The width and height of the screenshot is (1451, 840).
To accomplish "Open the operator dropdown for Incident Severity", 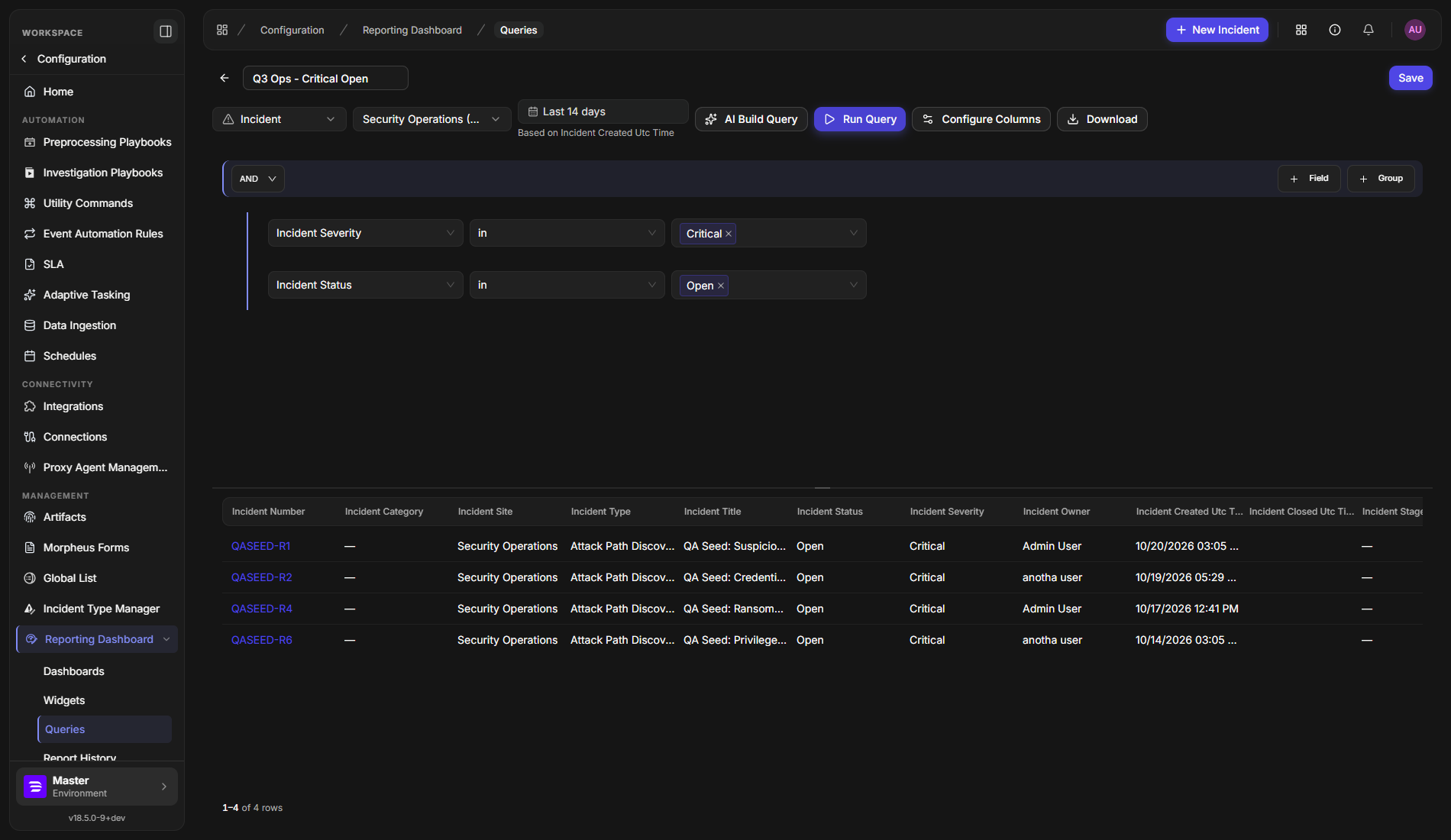I will coord(567,233).
